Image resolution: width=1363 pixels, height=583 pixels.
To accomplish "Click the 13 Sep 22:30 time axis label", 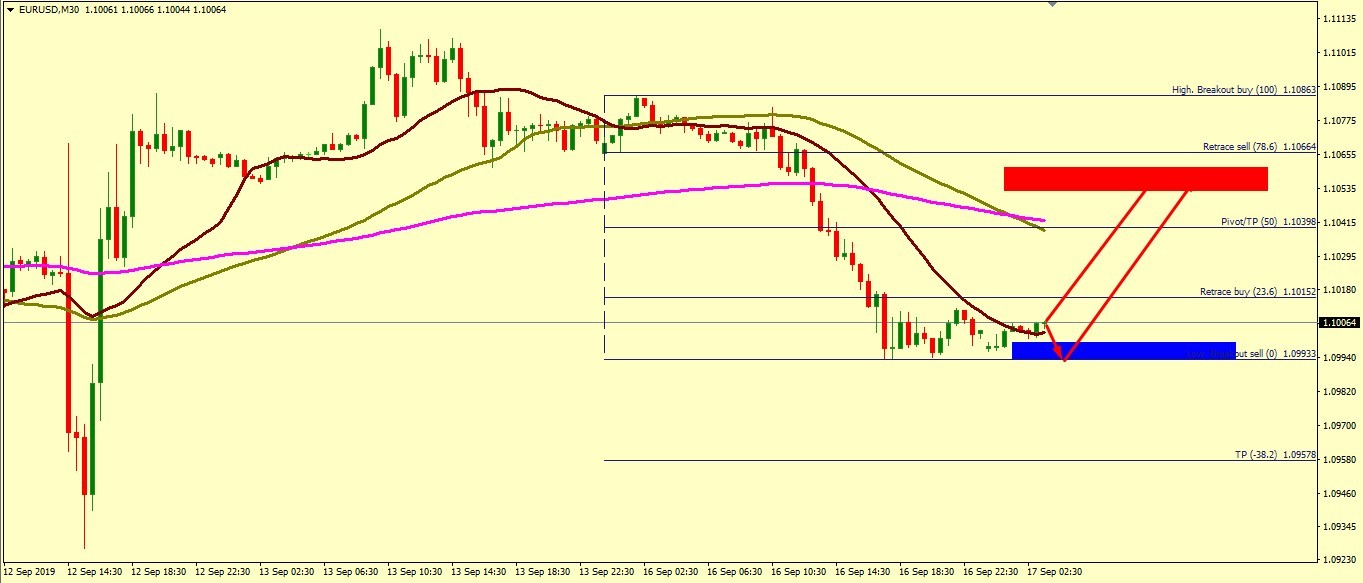I will click(x=605, y=572).
